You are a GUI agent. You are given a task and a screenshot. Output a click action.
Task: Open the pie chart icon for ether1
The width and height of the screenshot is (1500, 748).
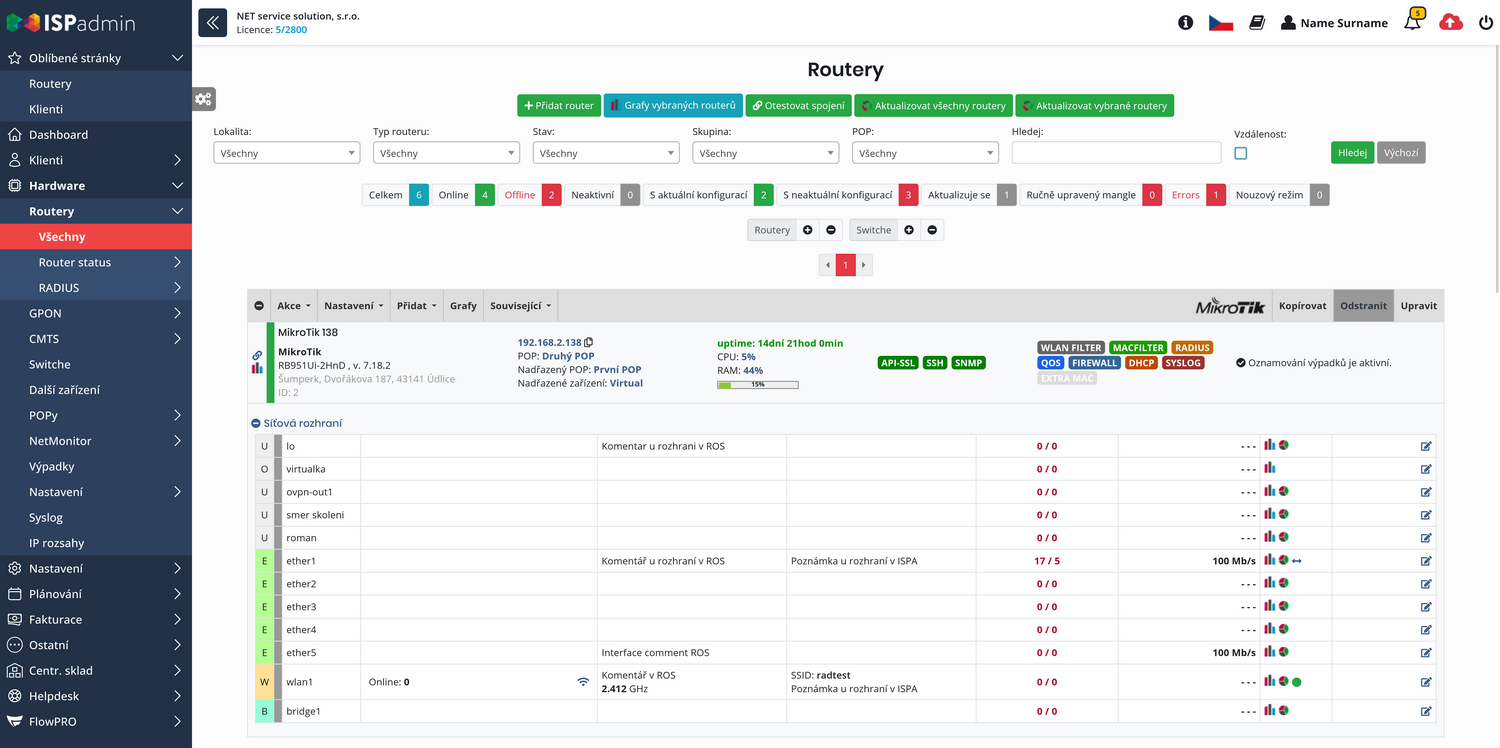pos(1283,560)
